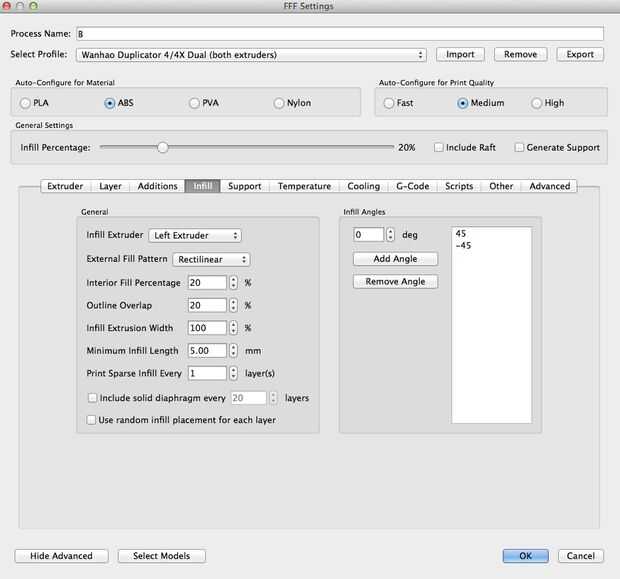The height and width of the screenshot is (579, 620).
Task: Click the Interior Fill Percentage stepper arrows
Action: click(234, 282)
